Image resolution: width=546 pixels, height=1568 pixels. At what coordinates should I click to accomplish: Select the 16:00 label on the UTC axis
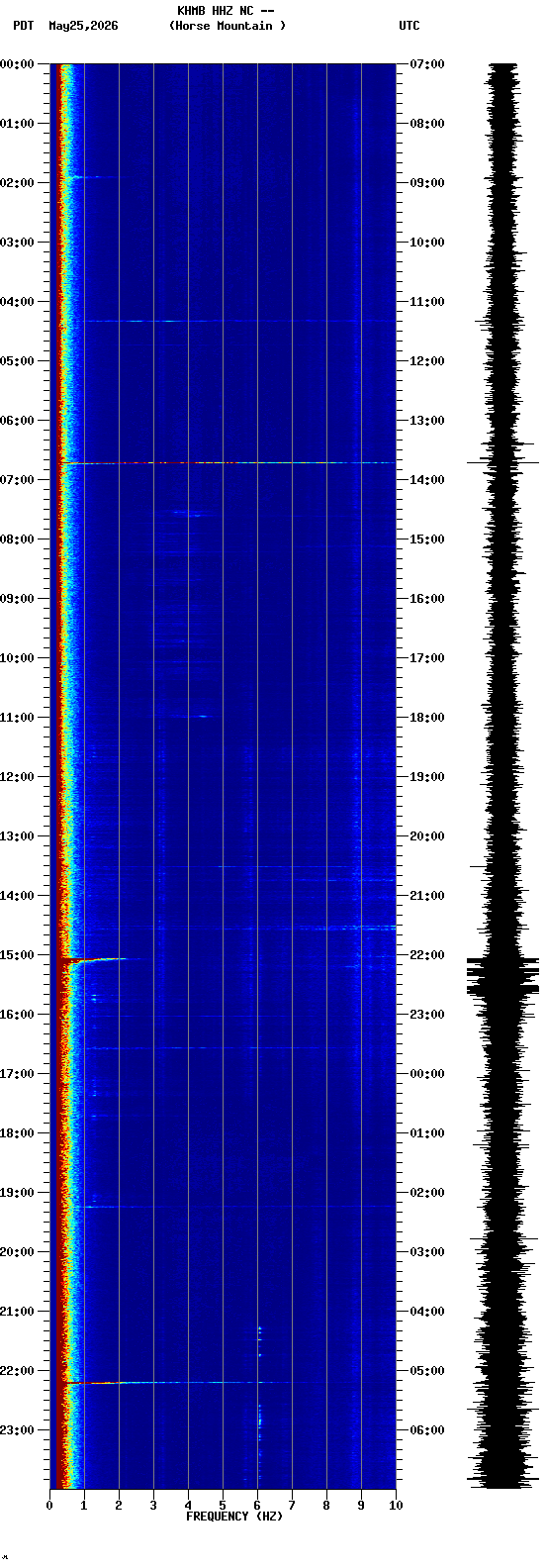coord(427,599)
